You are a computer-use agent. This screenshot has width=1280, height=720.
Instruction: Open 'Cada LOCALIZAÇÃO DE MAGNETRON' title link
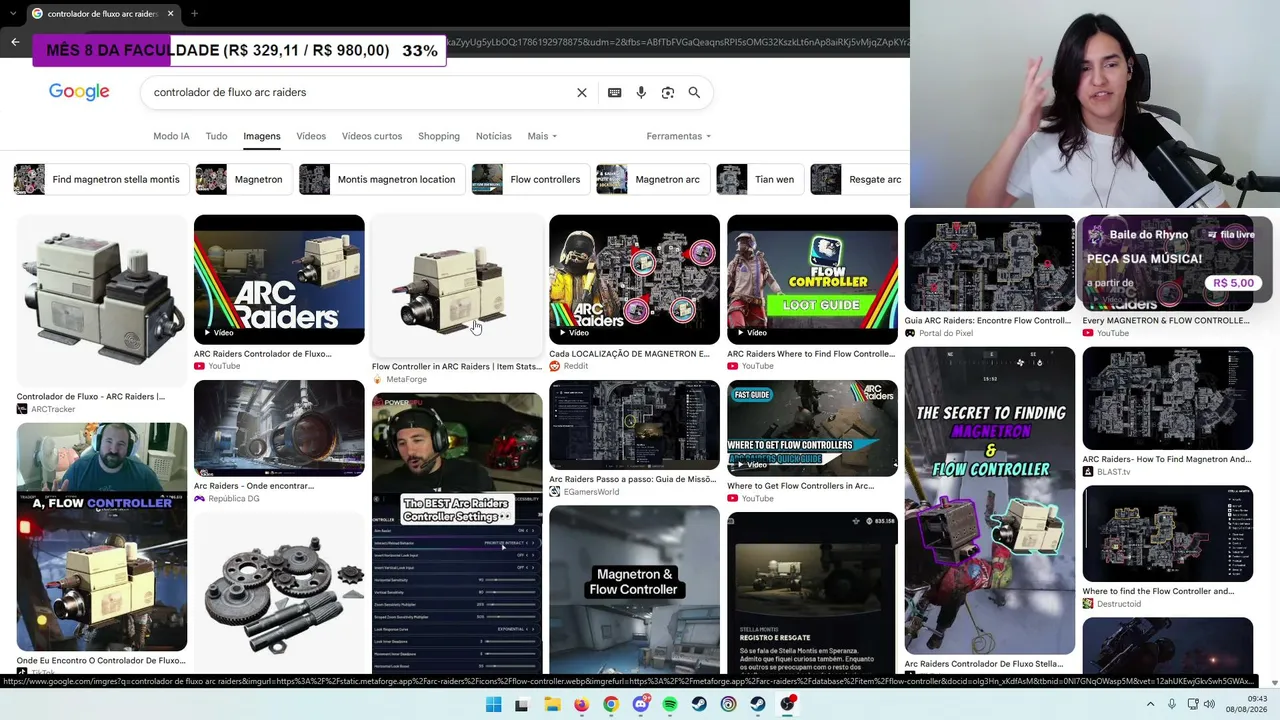pos(629,354)
